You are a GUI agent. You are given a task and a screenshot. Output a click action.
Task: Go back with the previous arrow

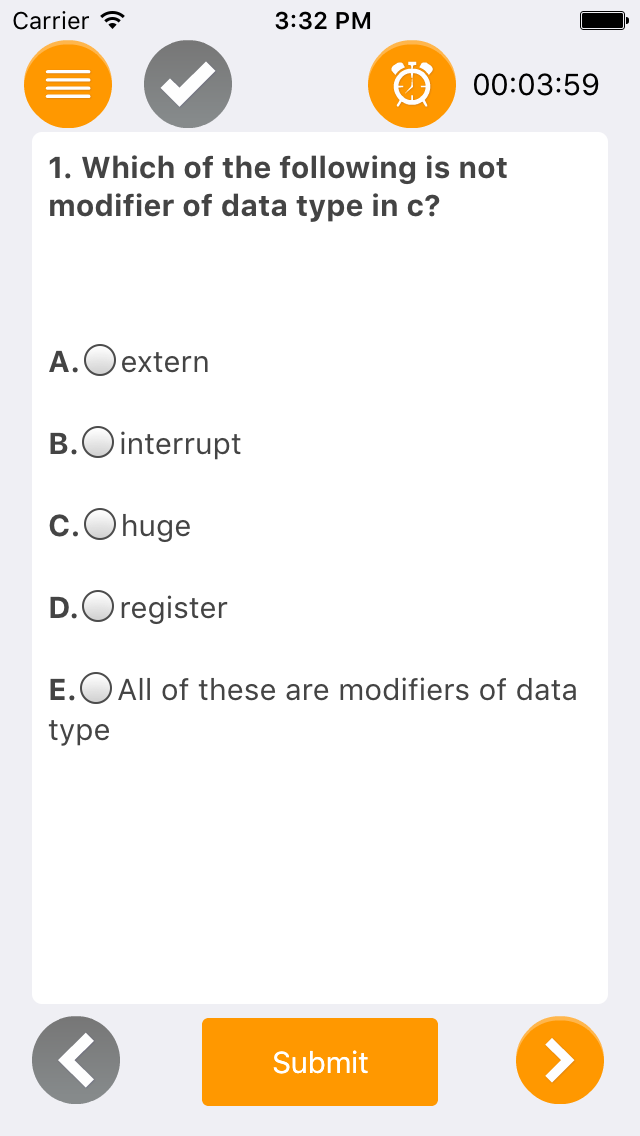pyautogui.click(x=76, y=1061)
